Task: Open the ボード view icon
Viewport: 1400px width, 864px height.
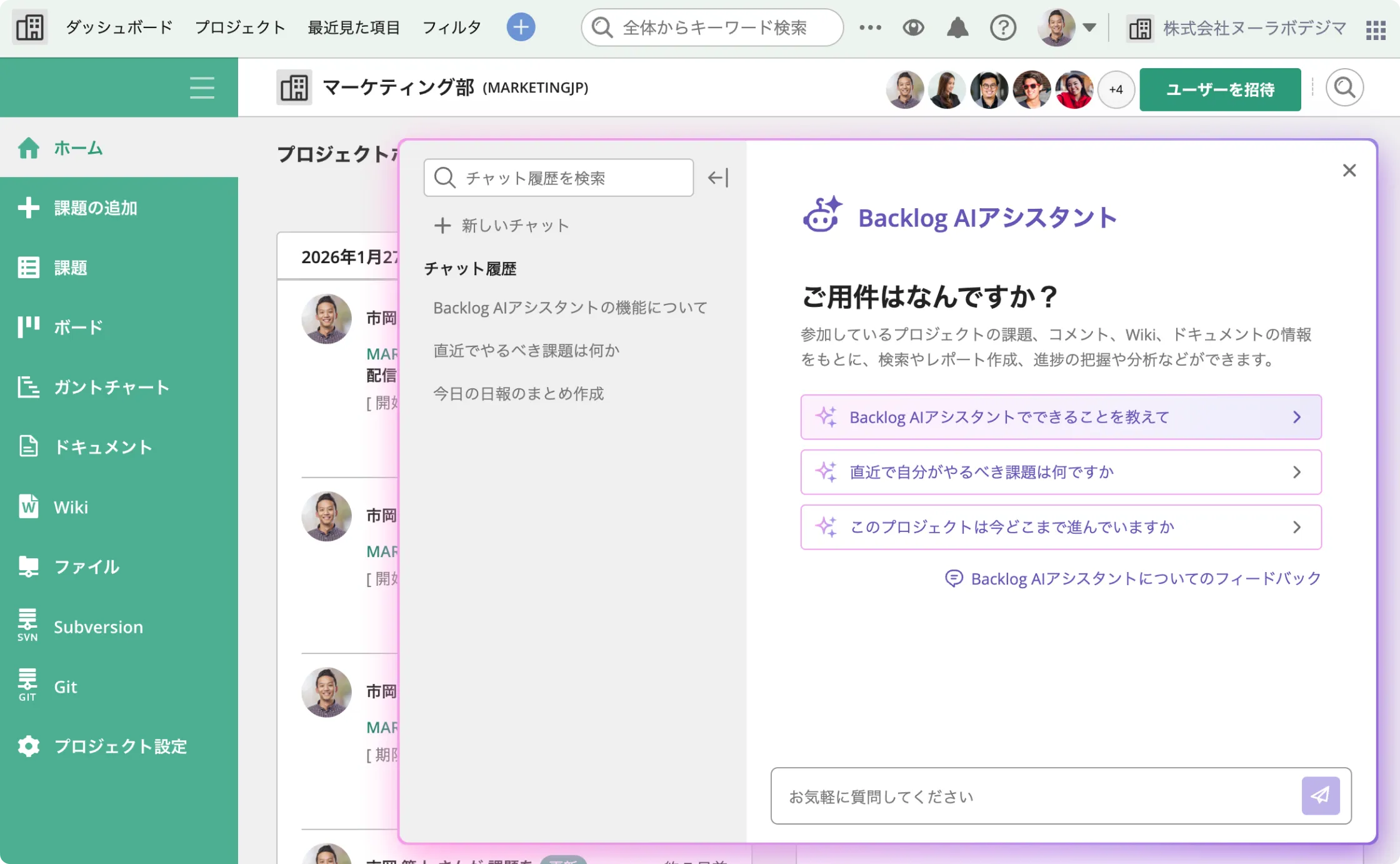Action: pos(28,326)
